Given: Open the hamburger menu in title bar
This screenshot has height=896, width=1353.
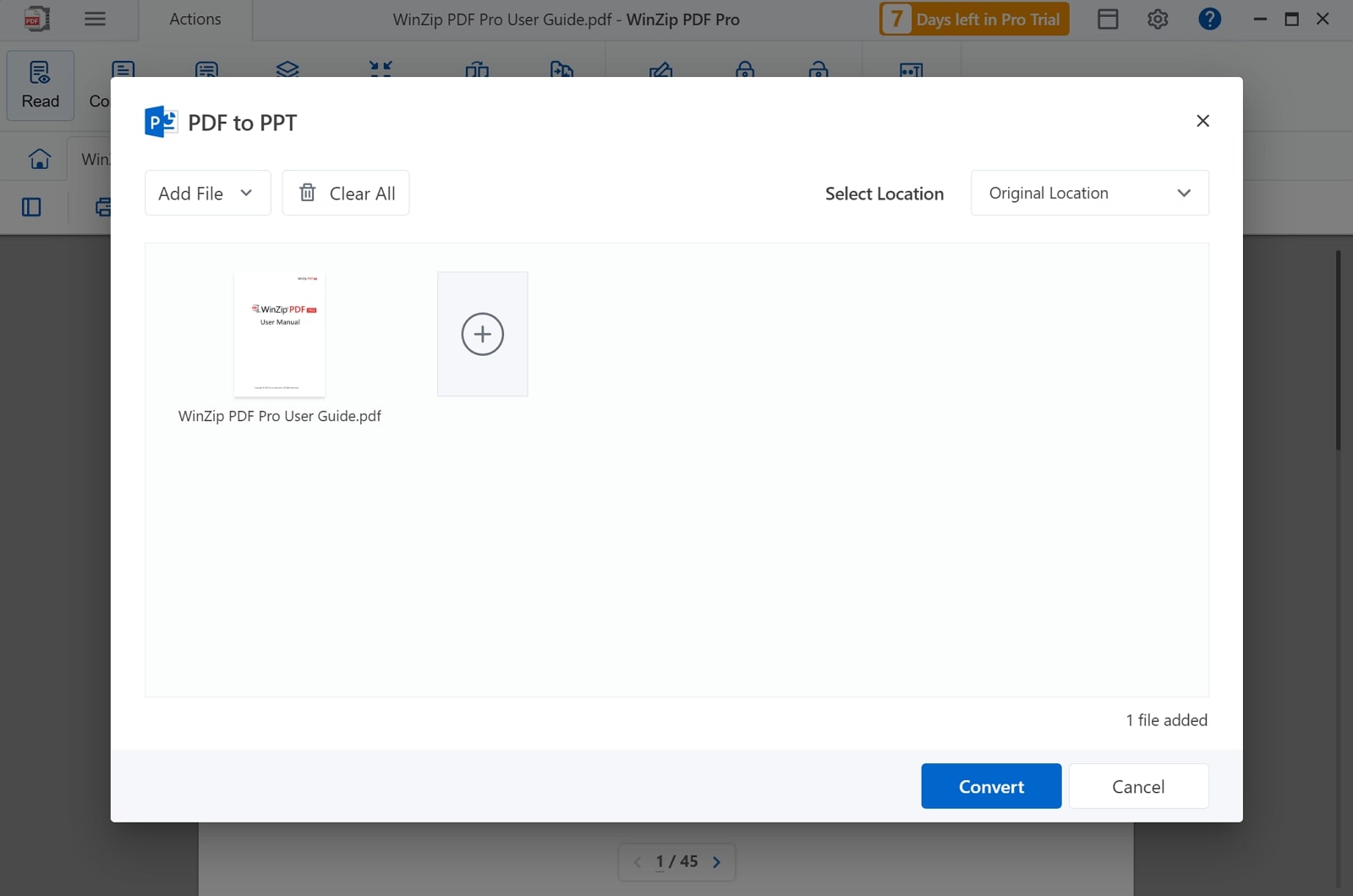Looking at the screenshot, I should (x=96, y=19).
